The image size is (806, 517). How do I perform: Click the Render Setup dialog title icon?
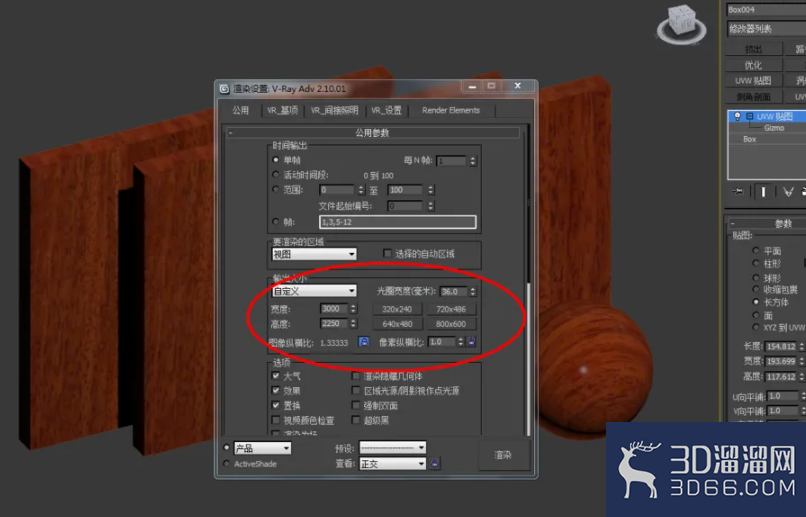[224, 88]
